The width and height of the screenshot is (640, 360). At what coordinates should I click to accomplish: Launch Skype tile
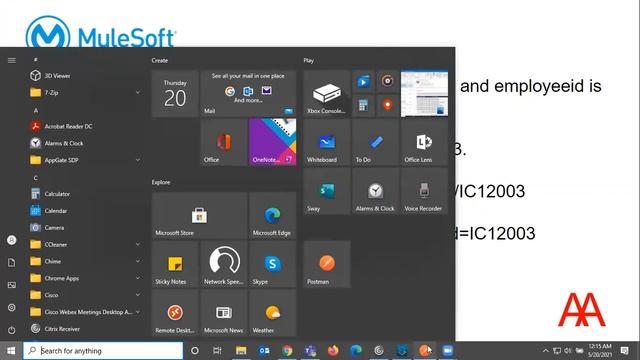pyautogui.click(x=272, y=264)
